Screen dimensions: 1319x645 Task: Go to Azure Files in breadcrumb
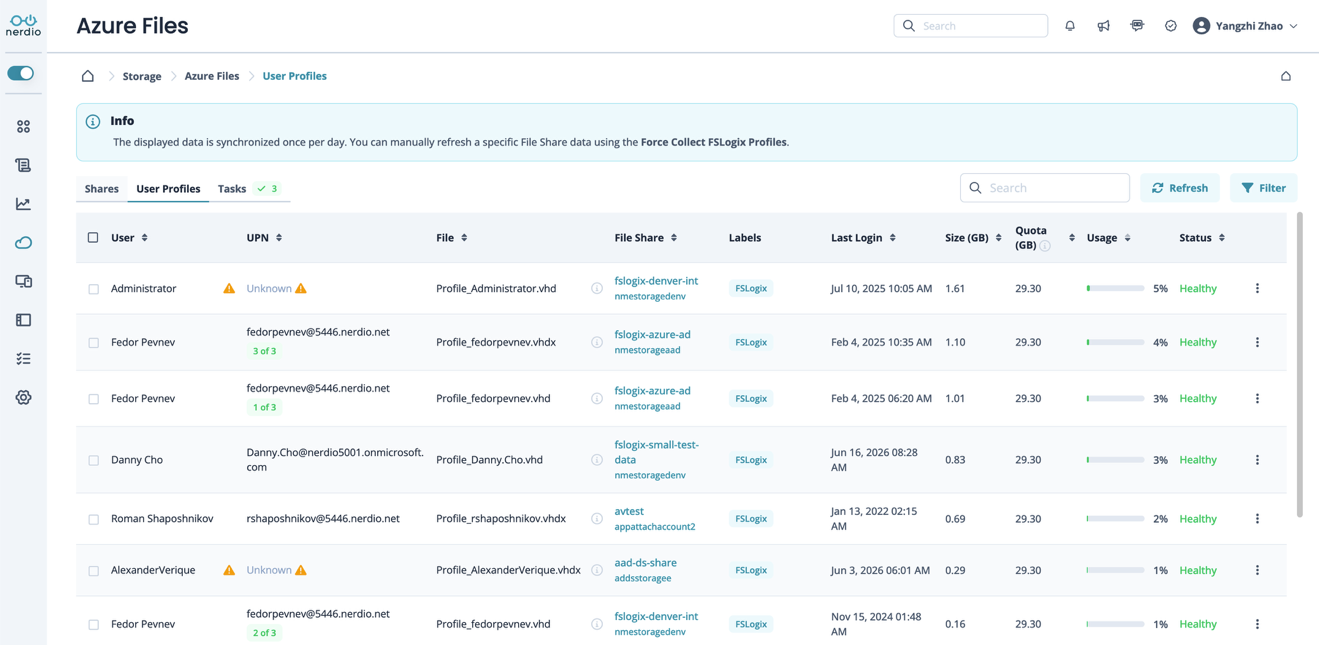coord(212,76)
